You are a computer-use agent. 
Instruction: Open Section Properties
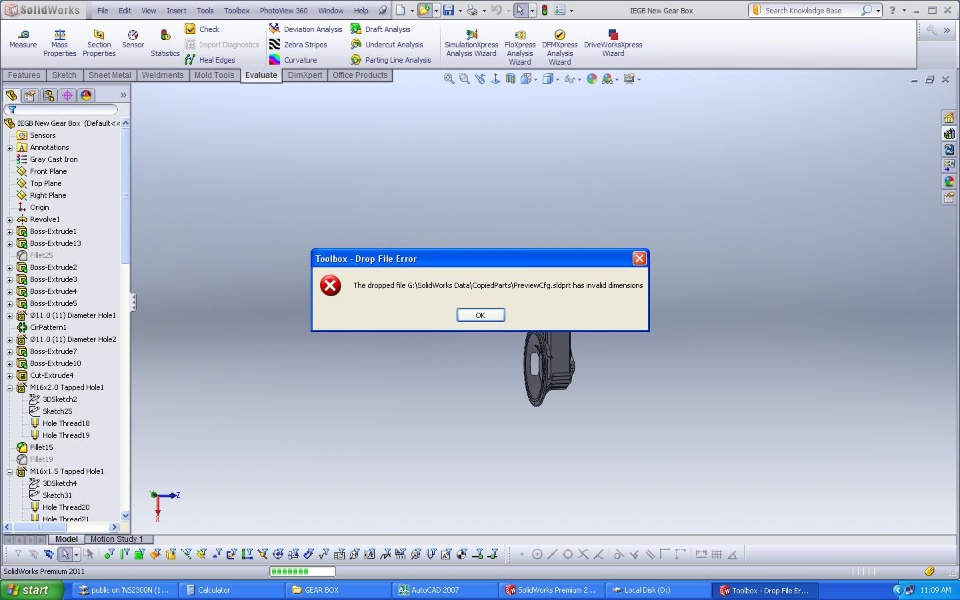[x=99, y=43]
